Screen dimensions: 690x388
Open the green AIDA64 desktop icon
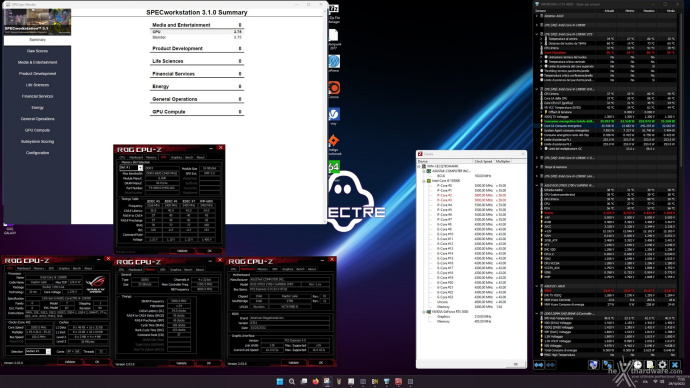334,167
